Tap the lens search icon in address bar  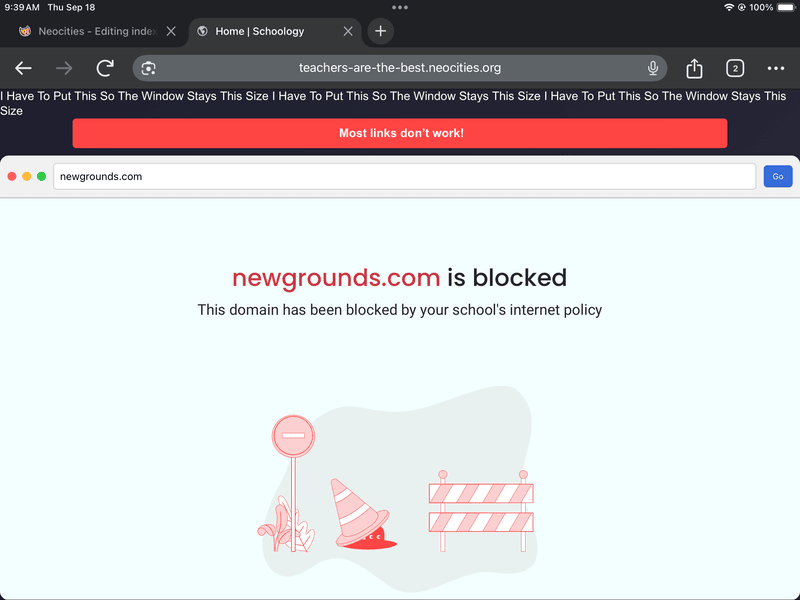tap(149, 68)
